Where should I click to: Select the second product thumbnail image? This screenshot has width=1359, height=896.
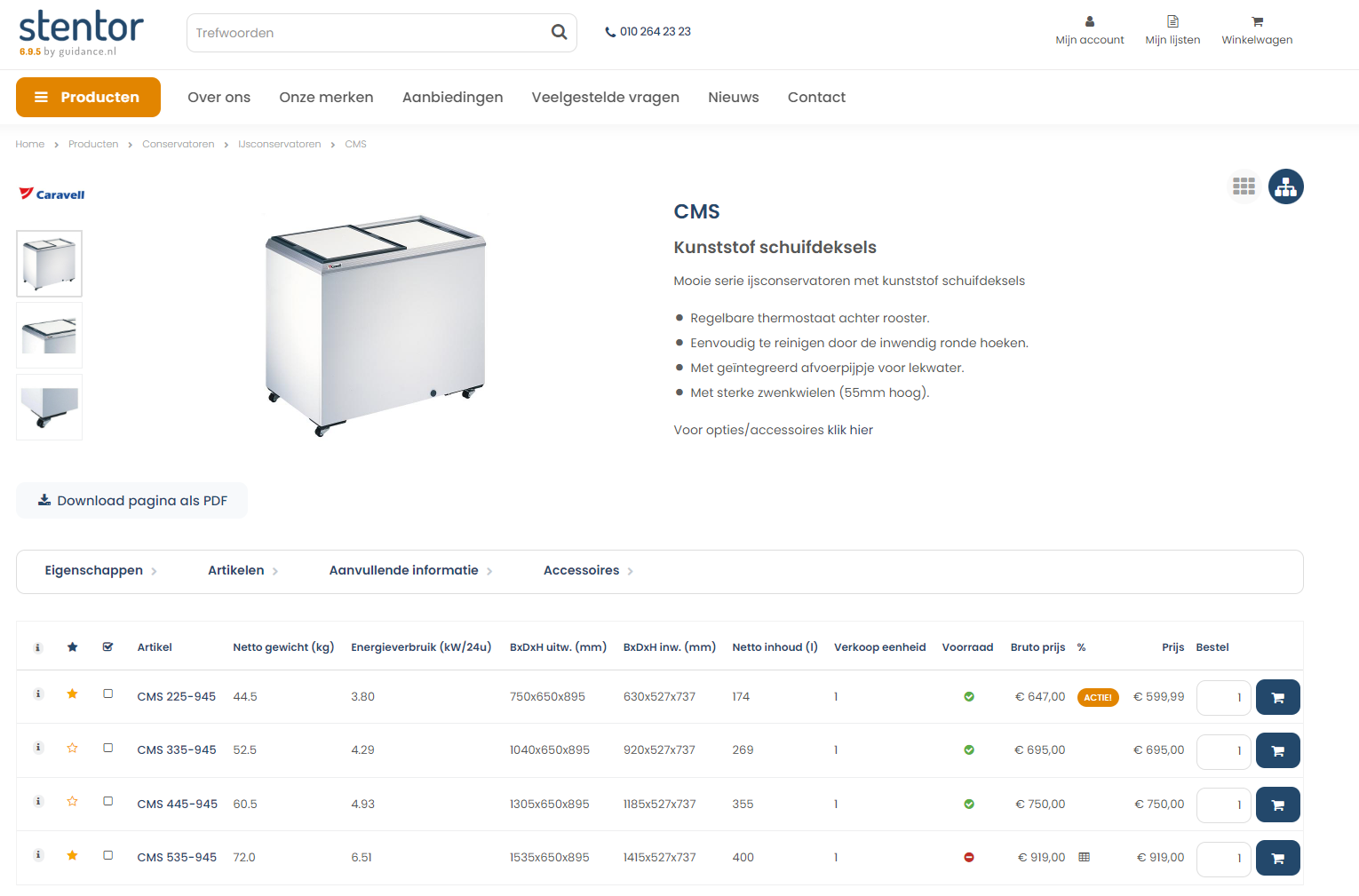tap(50, 336)
